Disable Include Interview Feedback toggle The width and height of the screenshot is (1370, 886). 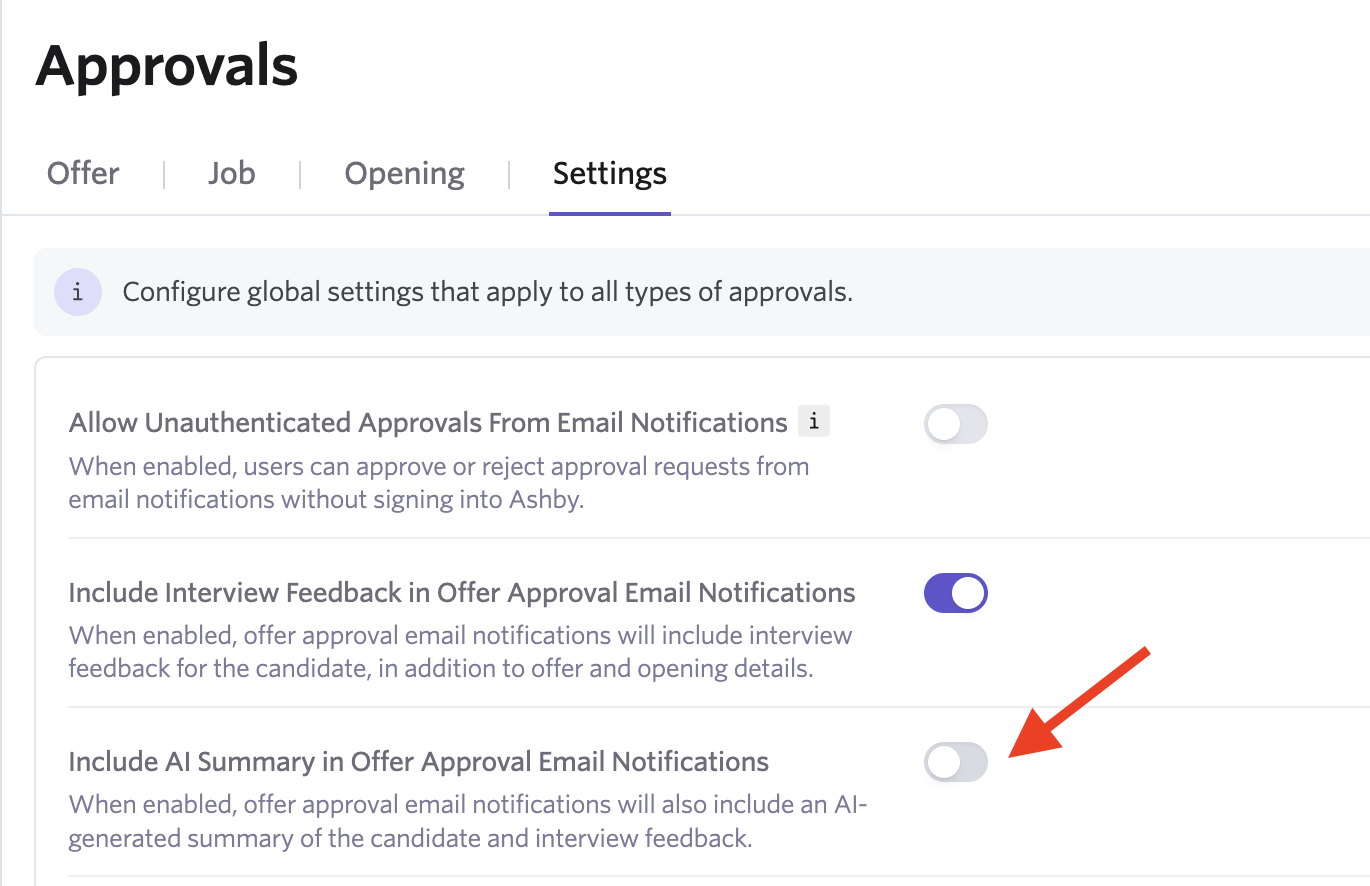point(955,593)
